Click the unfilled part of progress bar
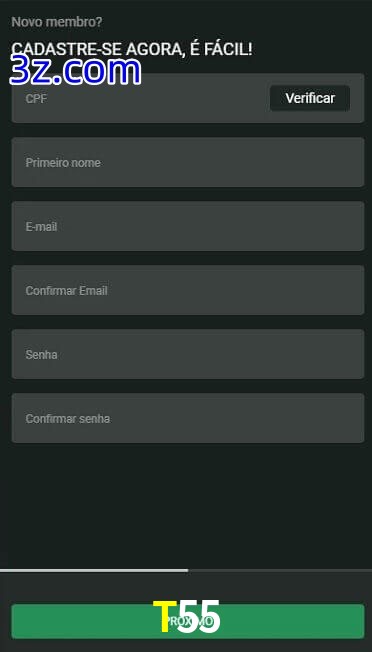 pyautogui.click(x=280, y=570)
